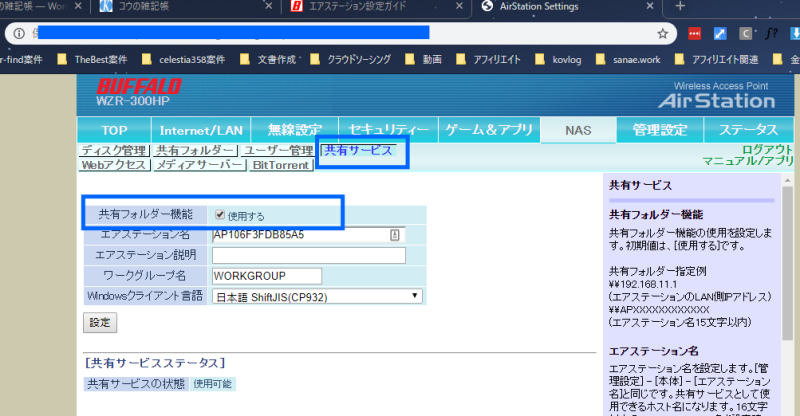Screen dimensions: 800x416
Task: Click the red extension icon in toolbar
Action: 694,33
